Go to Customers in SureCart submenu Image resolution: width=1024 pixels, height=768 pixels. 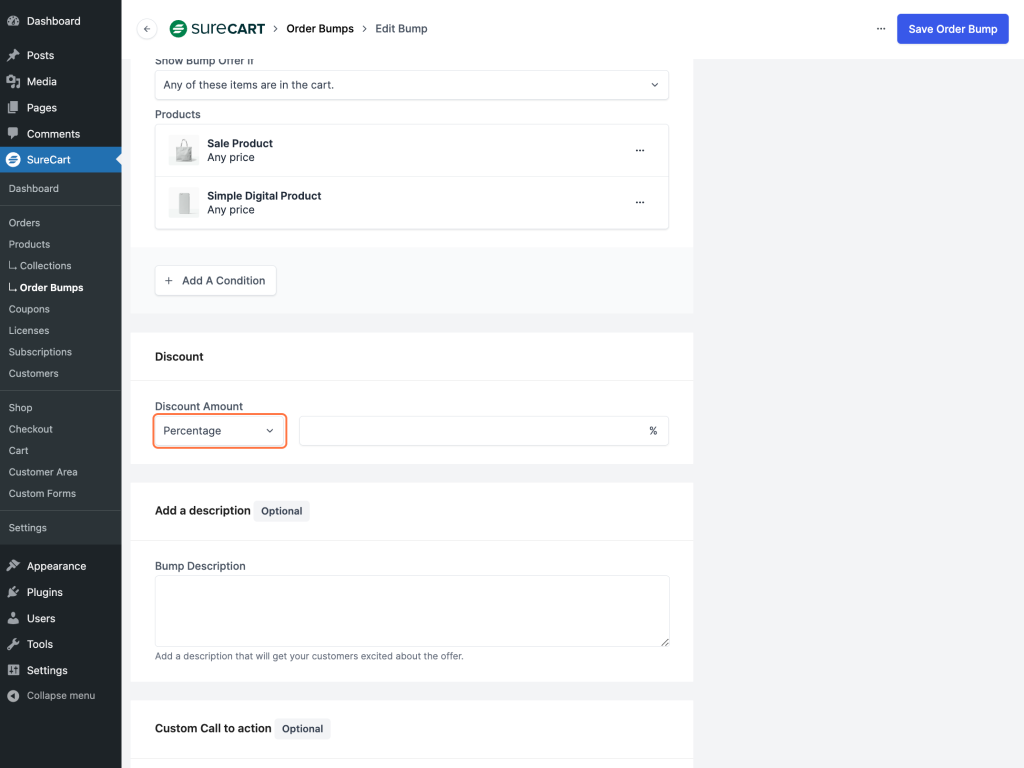(x=33, y=374)
